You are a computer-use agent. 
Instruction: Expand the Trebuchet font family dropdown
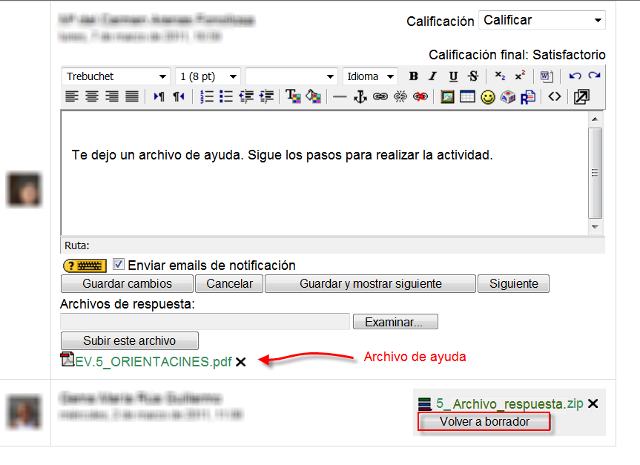click(x=116, y=77)
